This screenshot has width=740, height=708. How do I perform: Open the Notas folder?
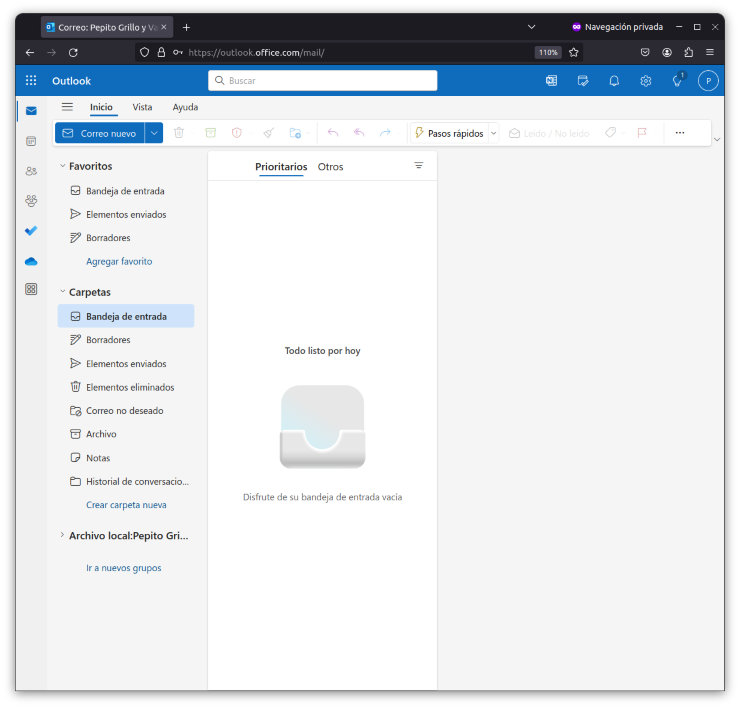[126, 458]
